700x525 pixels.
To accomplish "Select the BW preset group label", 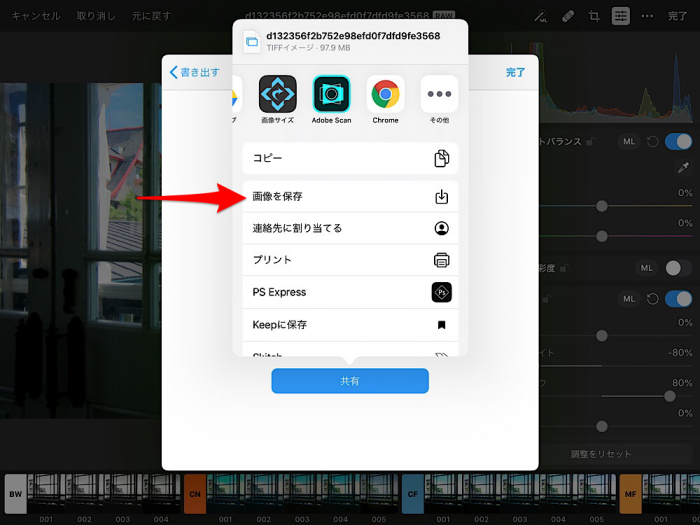I will coord(16,494).
